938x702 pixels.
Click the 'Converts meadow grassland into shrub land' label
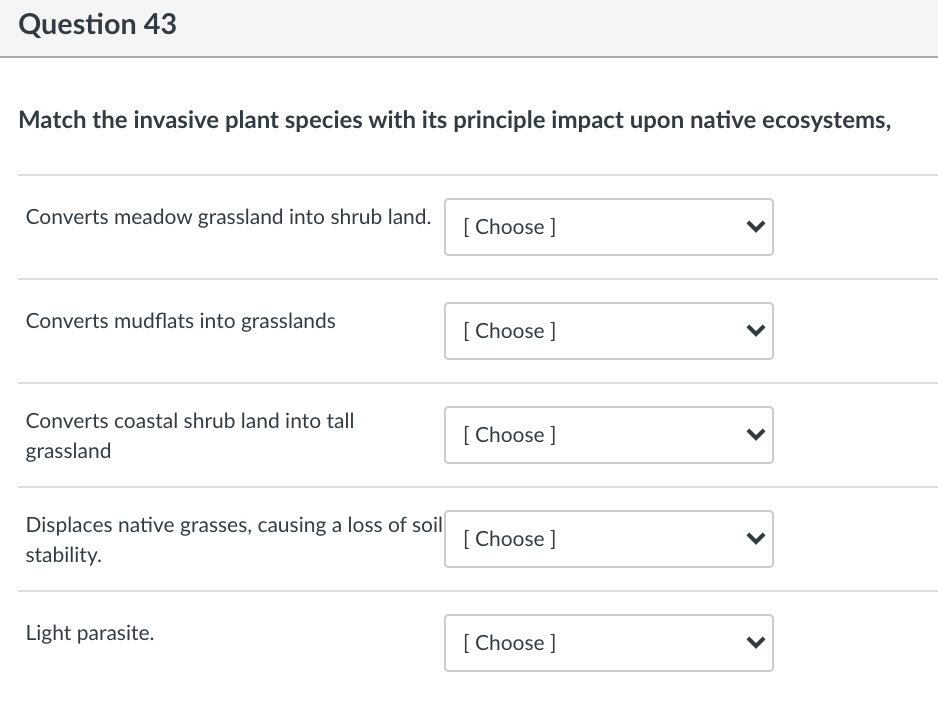pos(228,216)
